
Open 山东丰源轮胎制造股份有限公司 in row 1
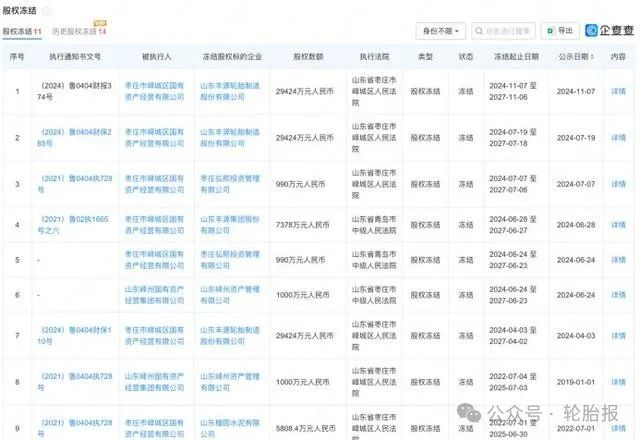point(230,91)
